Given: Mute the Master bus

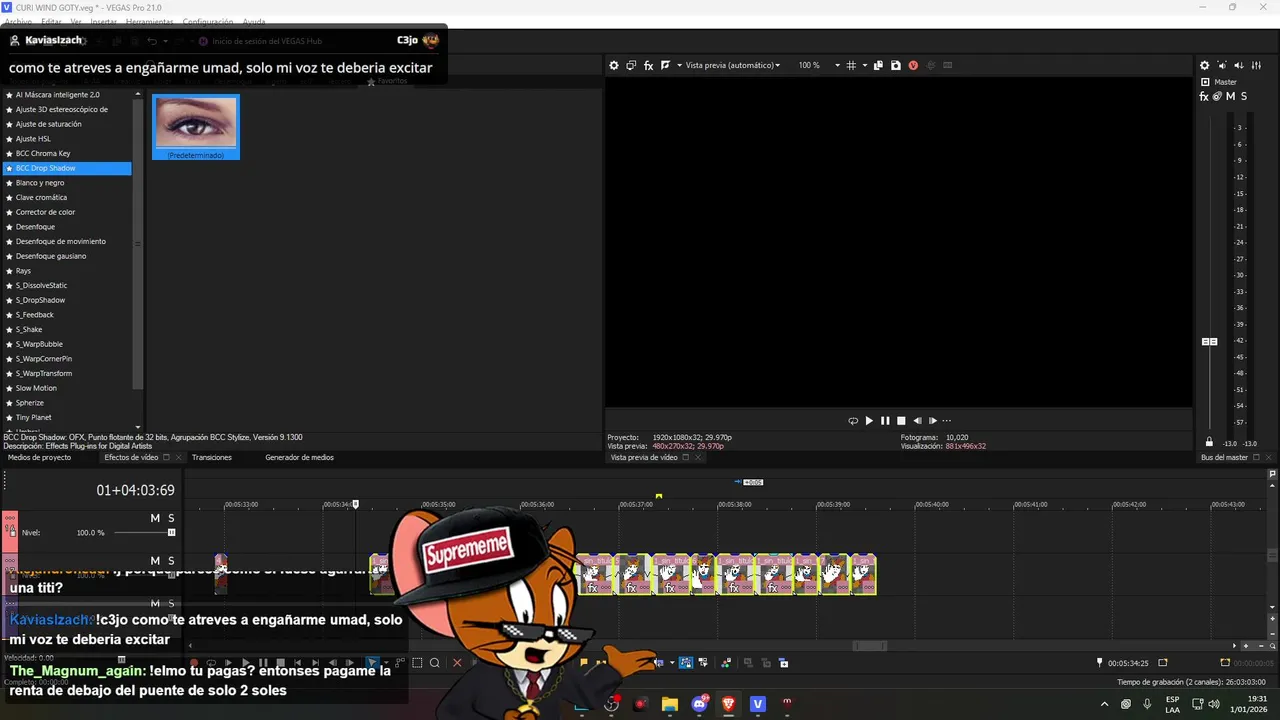Looking at the screenshot, I should (1230, 96).
